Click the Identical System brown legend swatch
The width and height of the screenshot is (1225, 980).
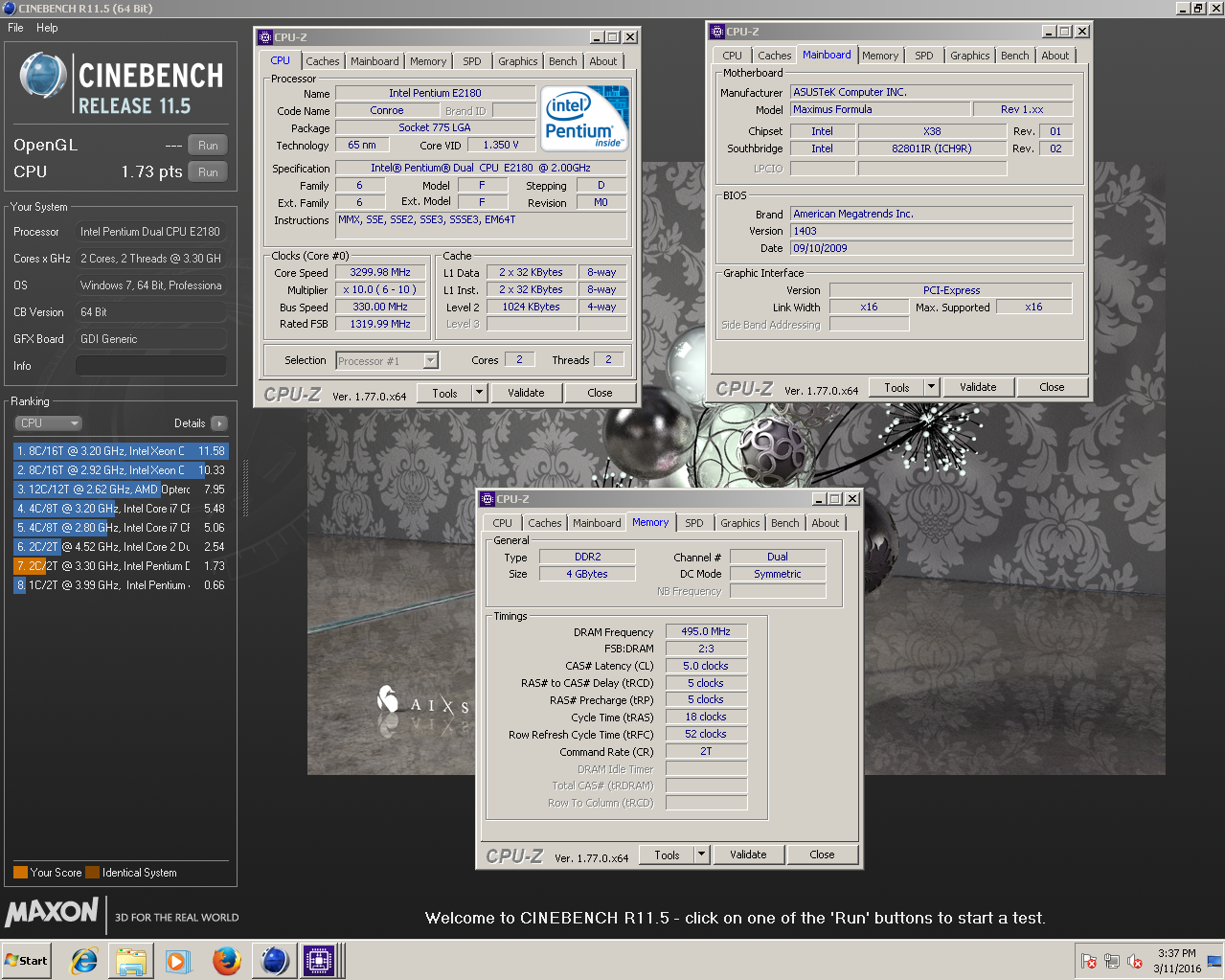tap(92, 873)
